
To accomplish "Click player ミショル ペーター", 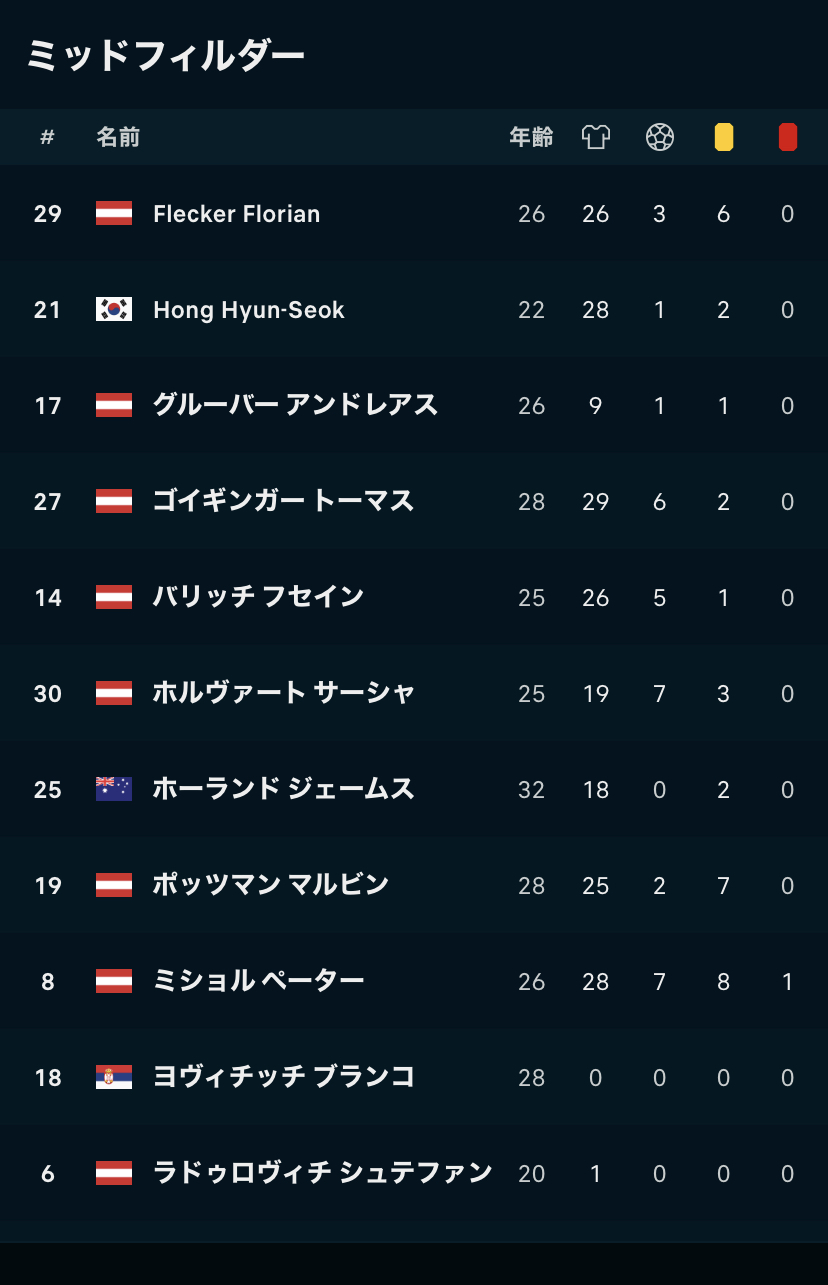I will pos(258,981).
